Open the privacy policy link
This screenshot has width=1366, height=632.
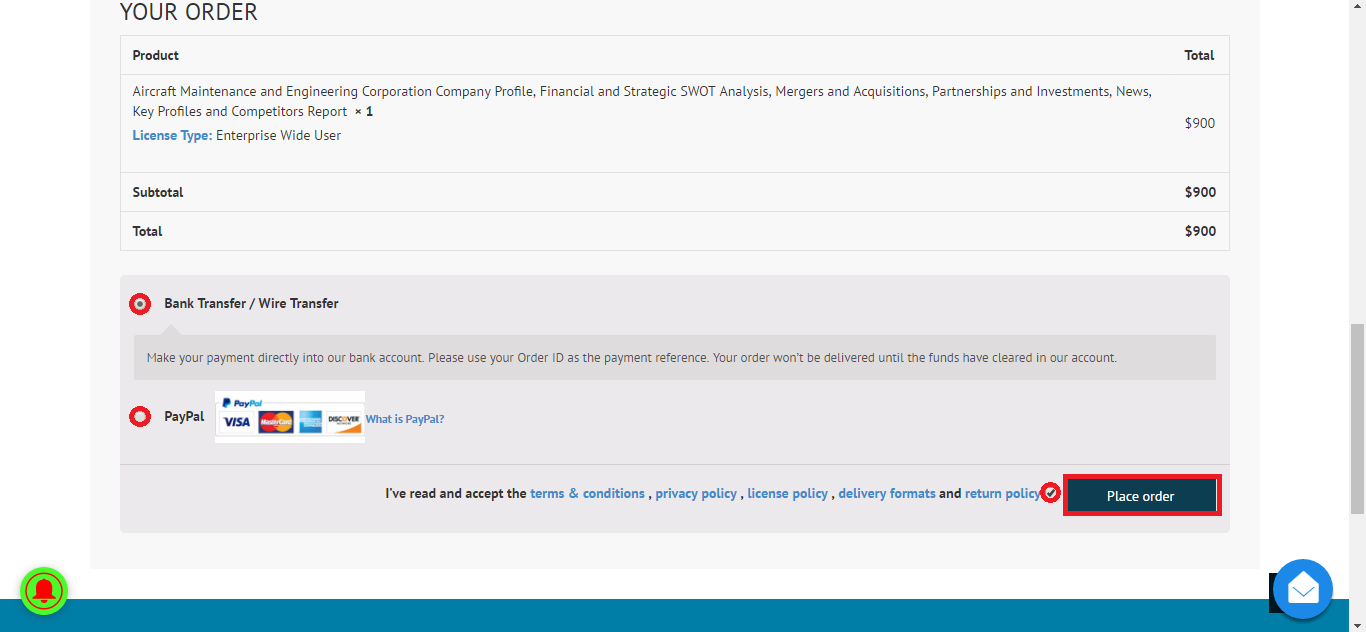(696, 494)
